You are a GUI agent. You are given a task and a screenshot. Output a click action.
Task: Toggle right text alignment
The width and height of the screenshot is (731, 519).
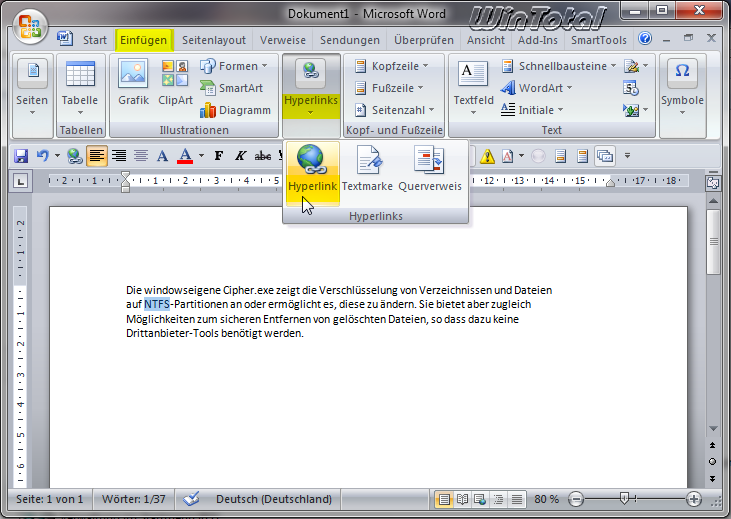(x=119, y=156)
